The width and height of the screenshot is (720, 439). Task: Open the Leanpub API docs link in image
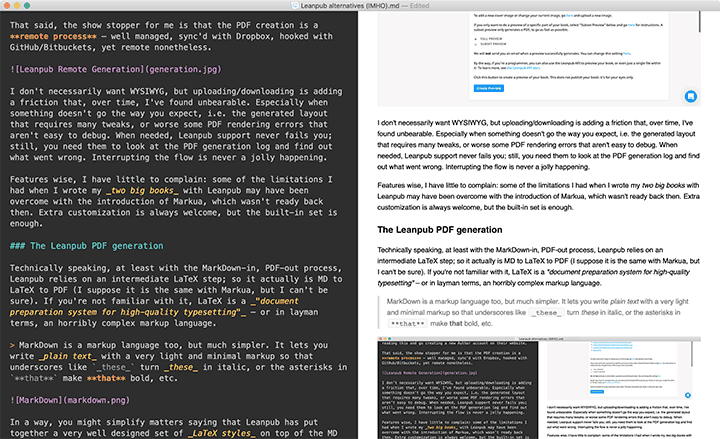point(523,68)
